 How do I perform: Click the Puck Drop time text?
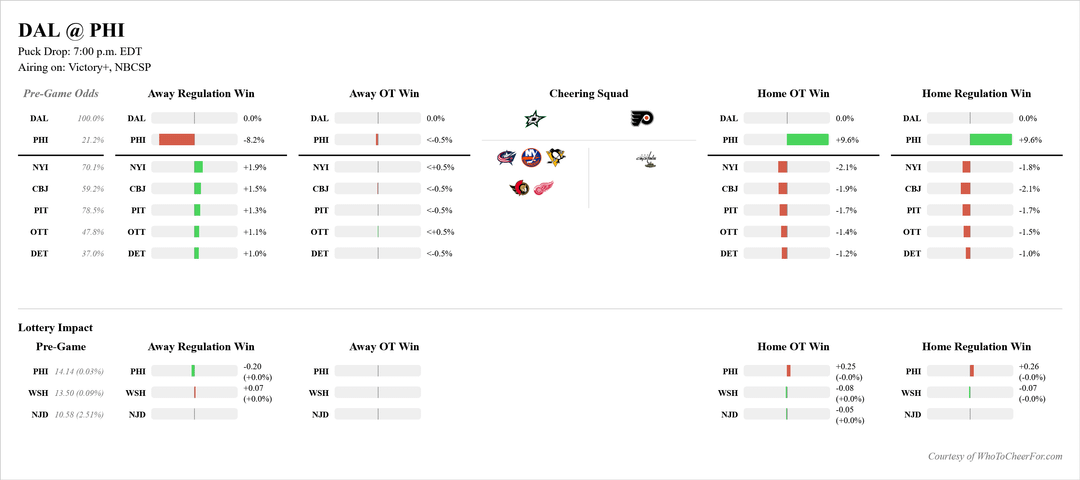(x=75, y=51)
